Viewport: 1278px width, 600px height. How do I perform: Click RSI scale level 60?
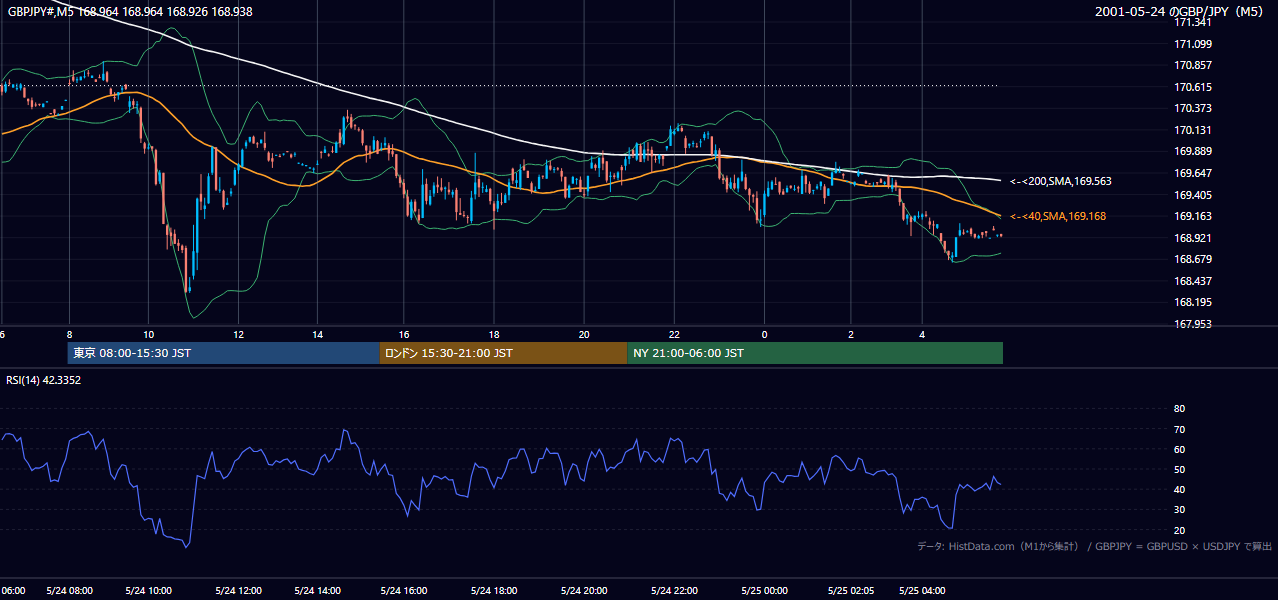(1179, 449)
